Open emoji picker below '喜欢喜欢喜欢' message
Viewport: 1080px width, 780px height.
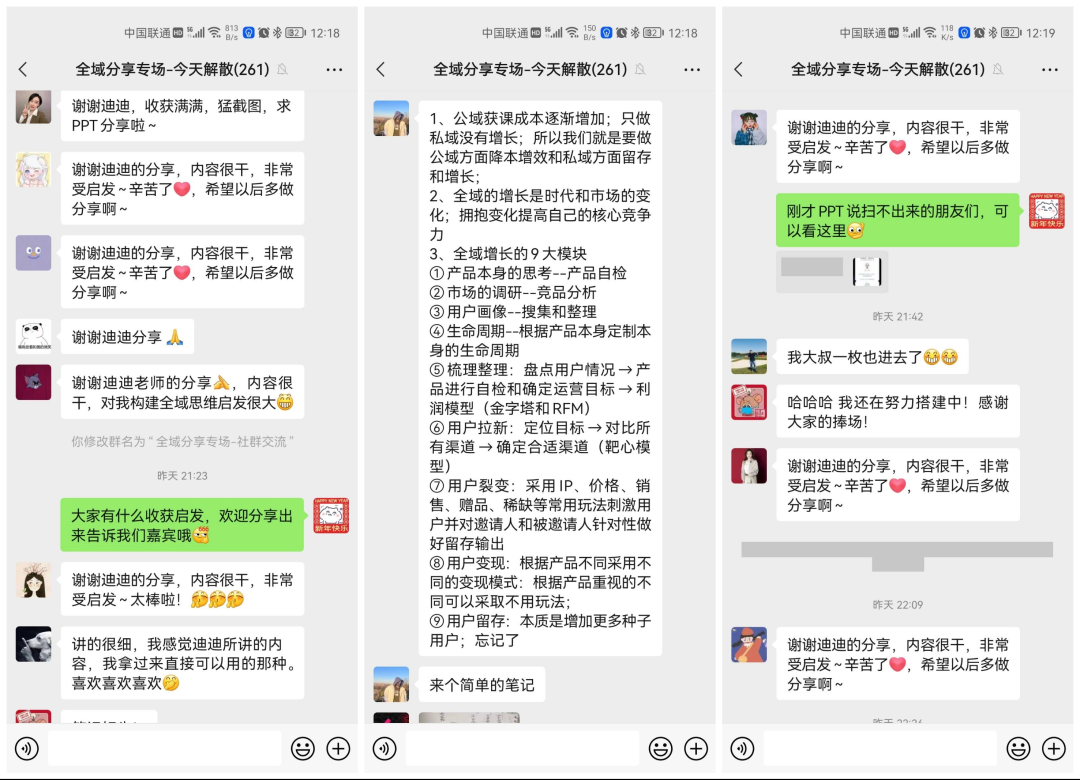[x=302, y=748]
